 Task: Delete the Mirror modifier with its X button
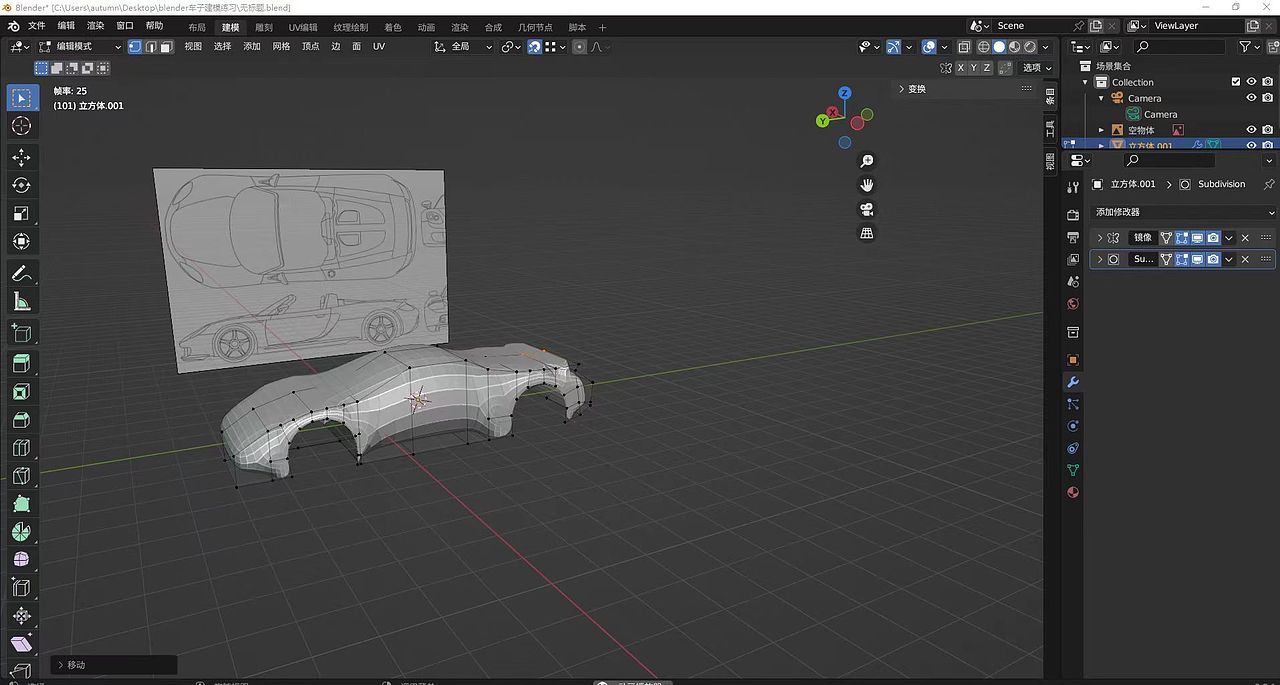[1244, 237]
